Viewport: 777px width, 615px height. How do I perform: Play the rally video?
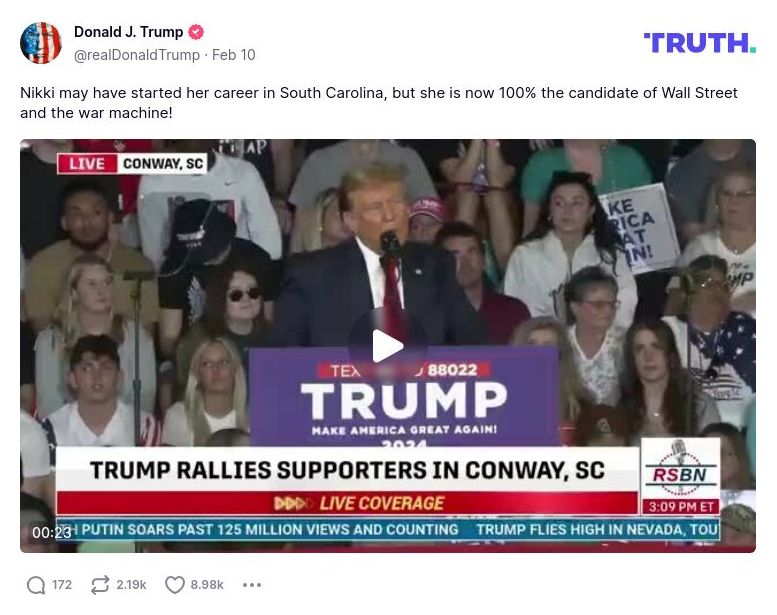pyautogui.click(x=388, y=346)
